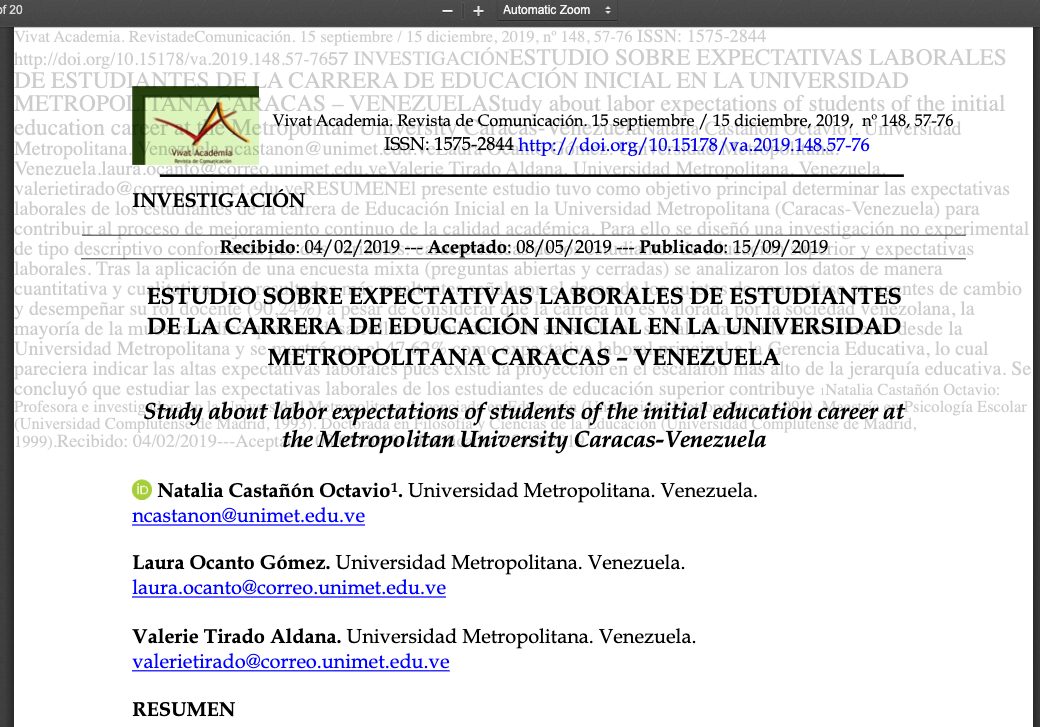Click the zoom in plus icon

[478, 11]
